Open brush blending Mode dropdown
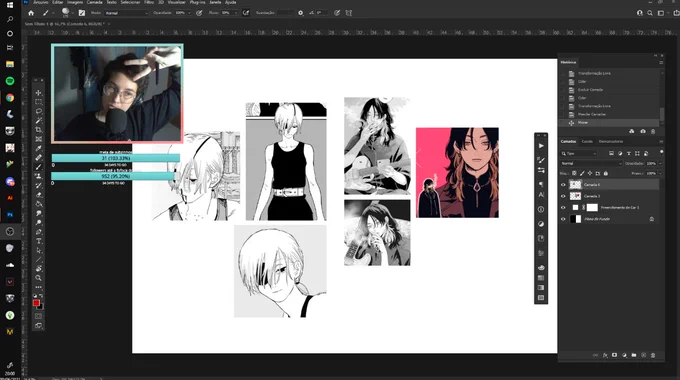680x380 pixels. click(x=126, y=13)
